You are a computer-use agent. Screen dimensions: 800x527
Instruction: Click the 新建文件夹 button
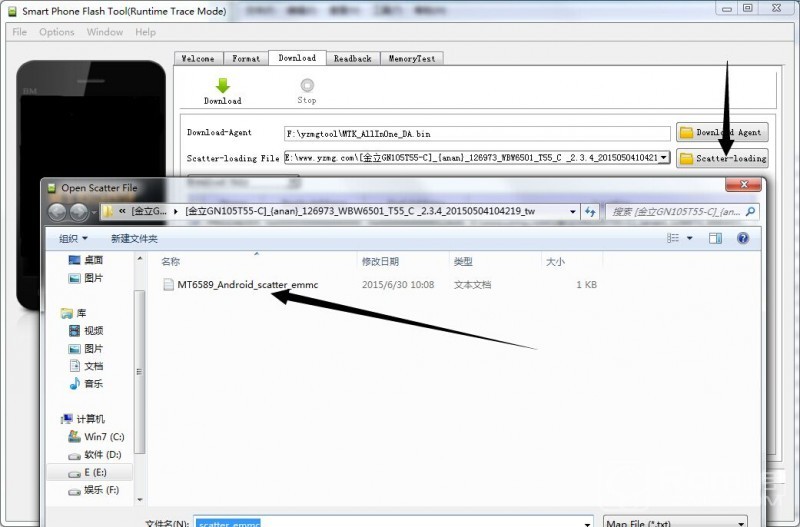pyautogui.click(x=134, y=238)
